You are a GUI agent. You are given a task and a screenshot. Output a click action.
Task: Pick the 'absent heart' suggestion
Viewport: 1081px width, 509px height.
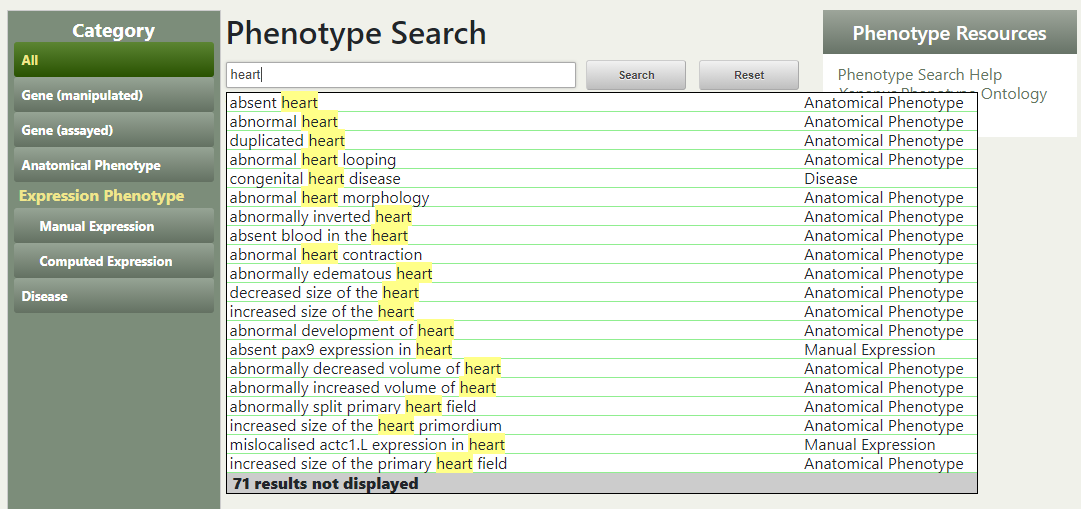(x=274, y=103)
